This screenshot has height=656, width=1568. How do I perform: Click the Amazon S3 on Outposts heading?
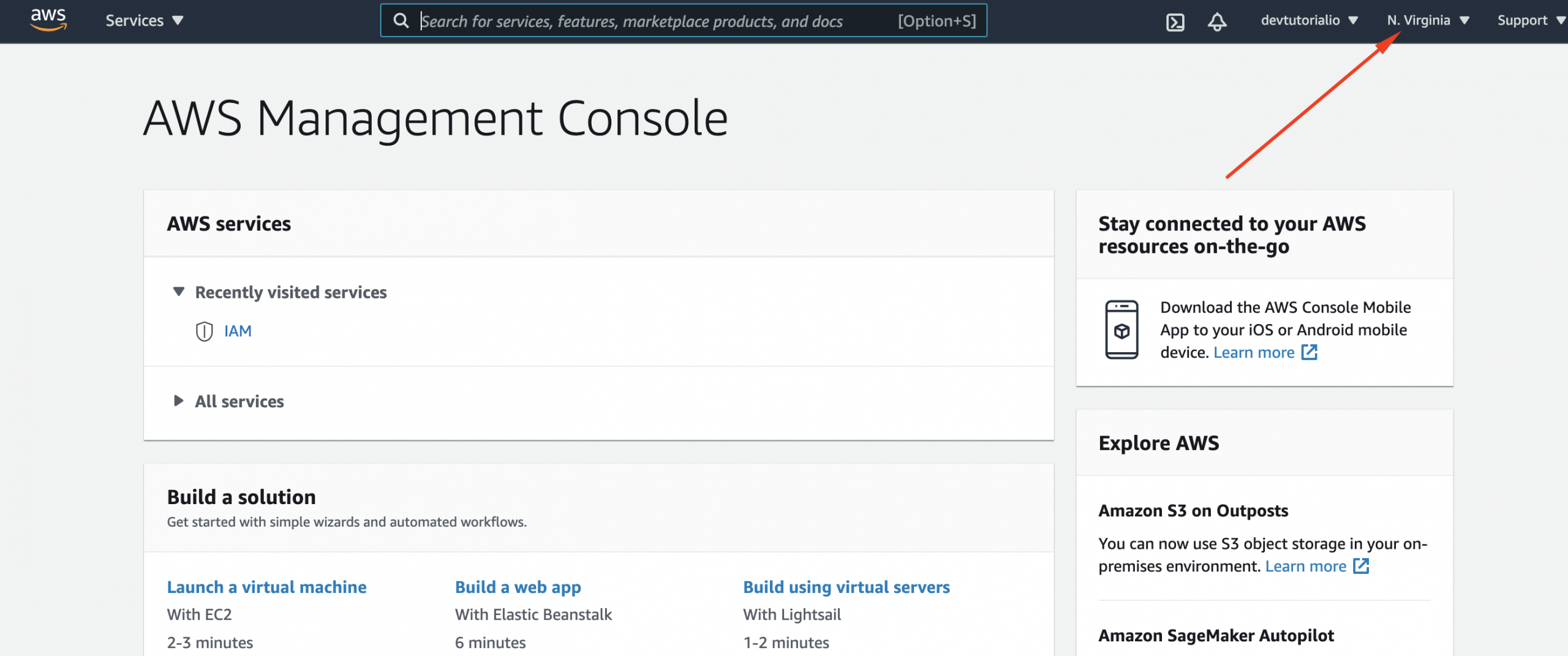pyautogui.click(x=1193, y=510)
